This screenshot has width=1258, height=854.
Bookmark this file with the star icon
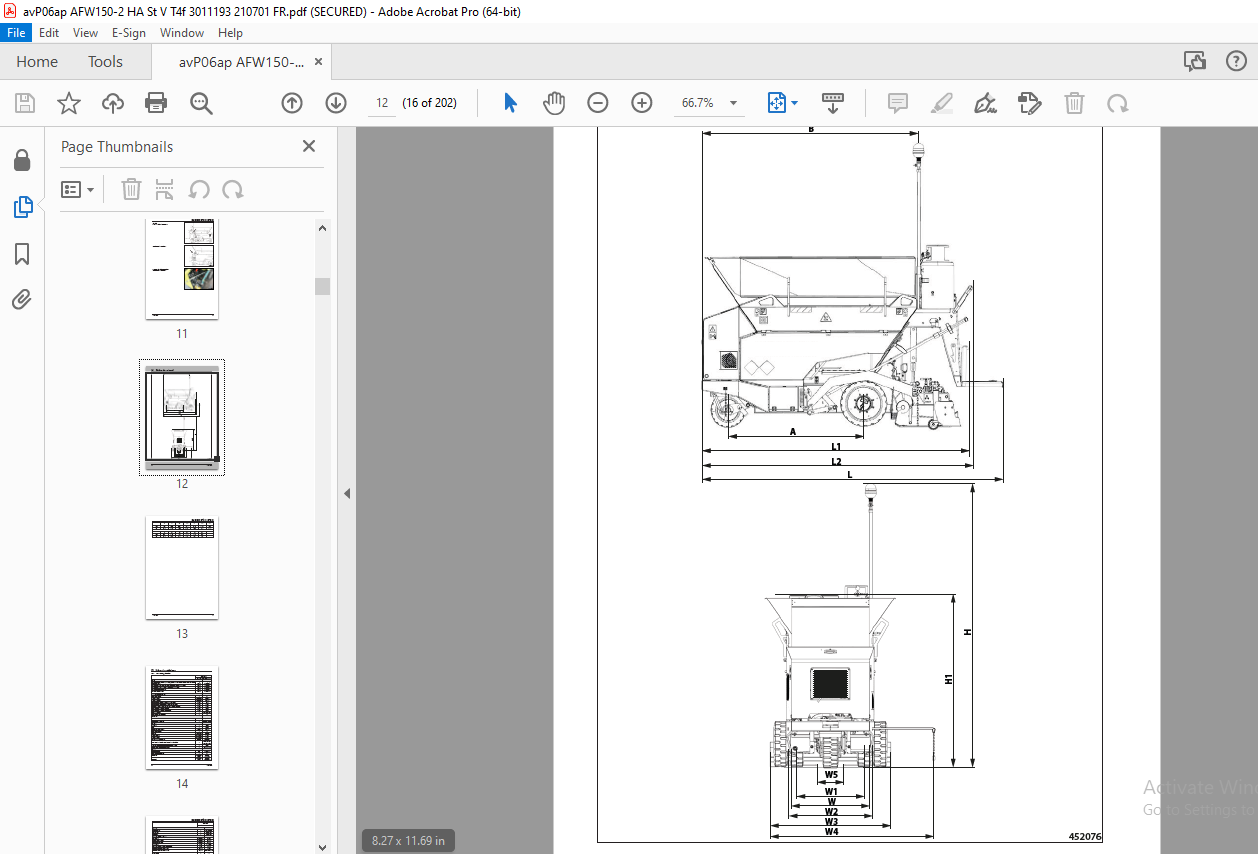tap(69, 103)
